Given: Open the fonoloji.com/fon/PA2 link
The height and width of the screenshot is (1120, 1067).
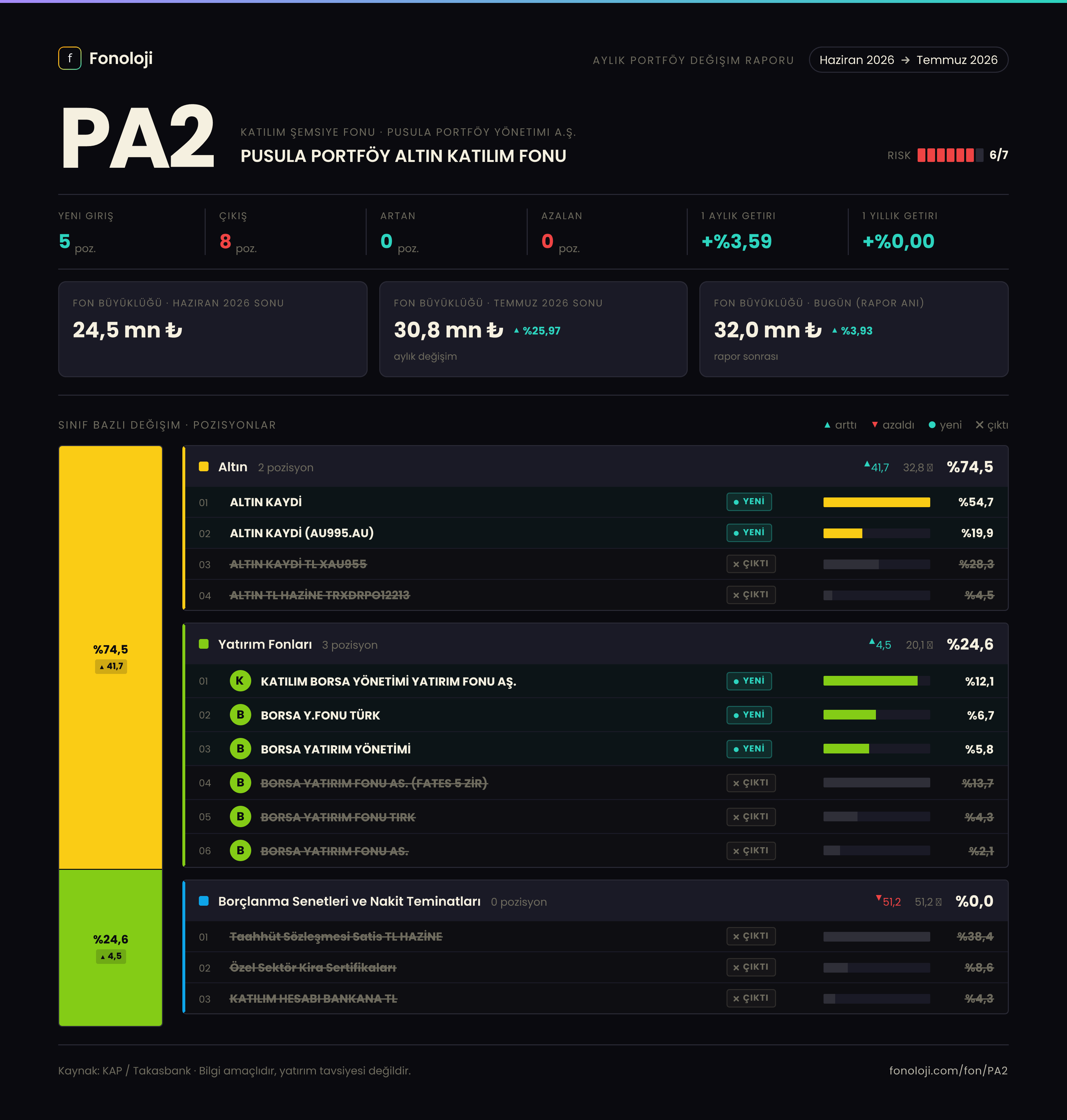Looking at the screenshot, I should click(949, 1071).
